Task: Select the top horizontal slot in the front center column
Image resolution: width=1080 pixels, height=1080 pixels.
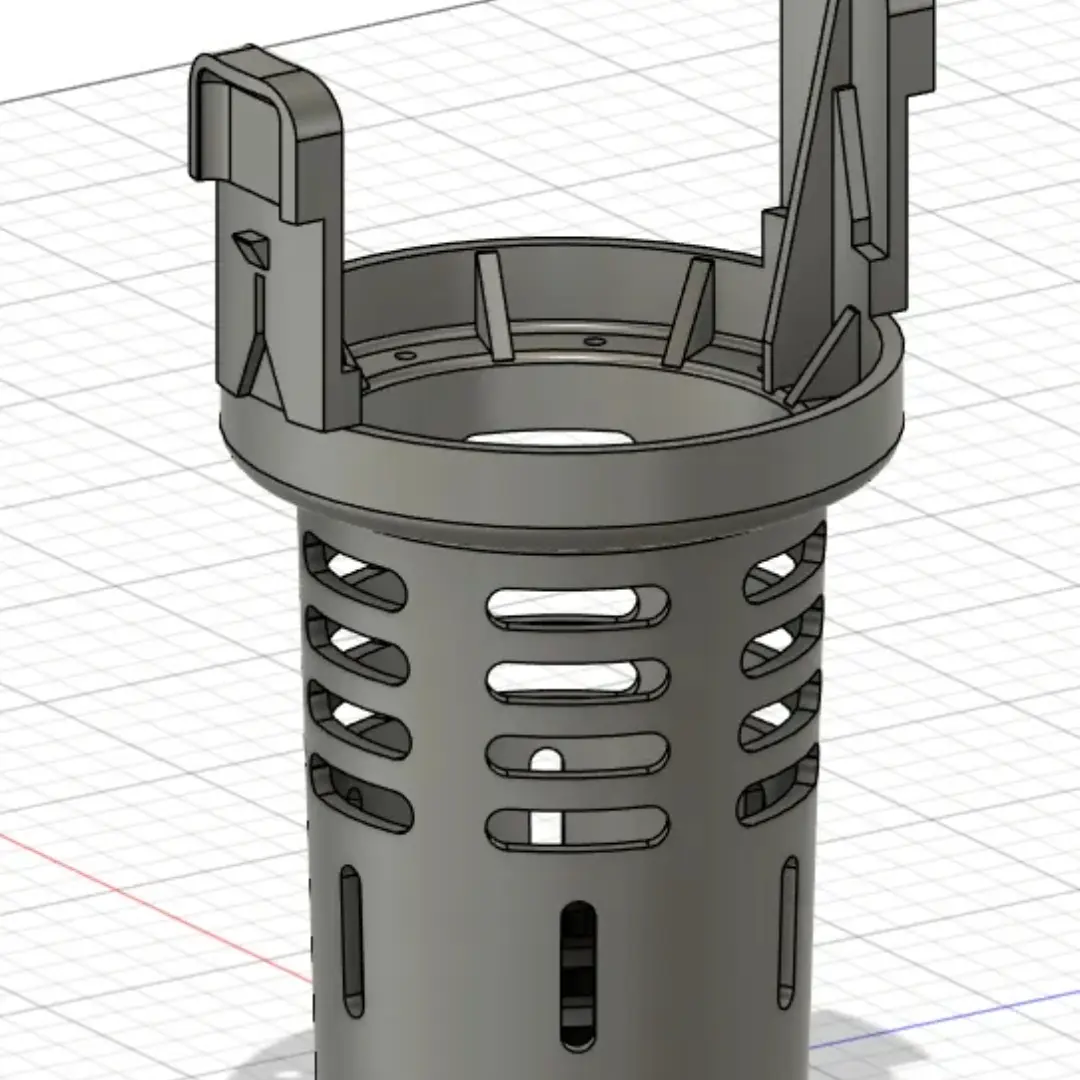Action: [578, 608]
